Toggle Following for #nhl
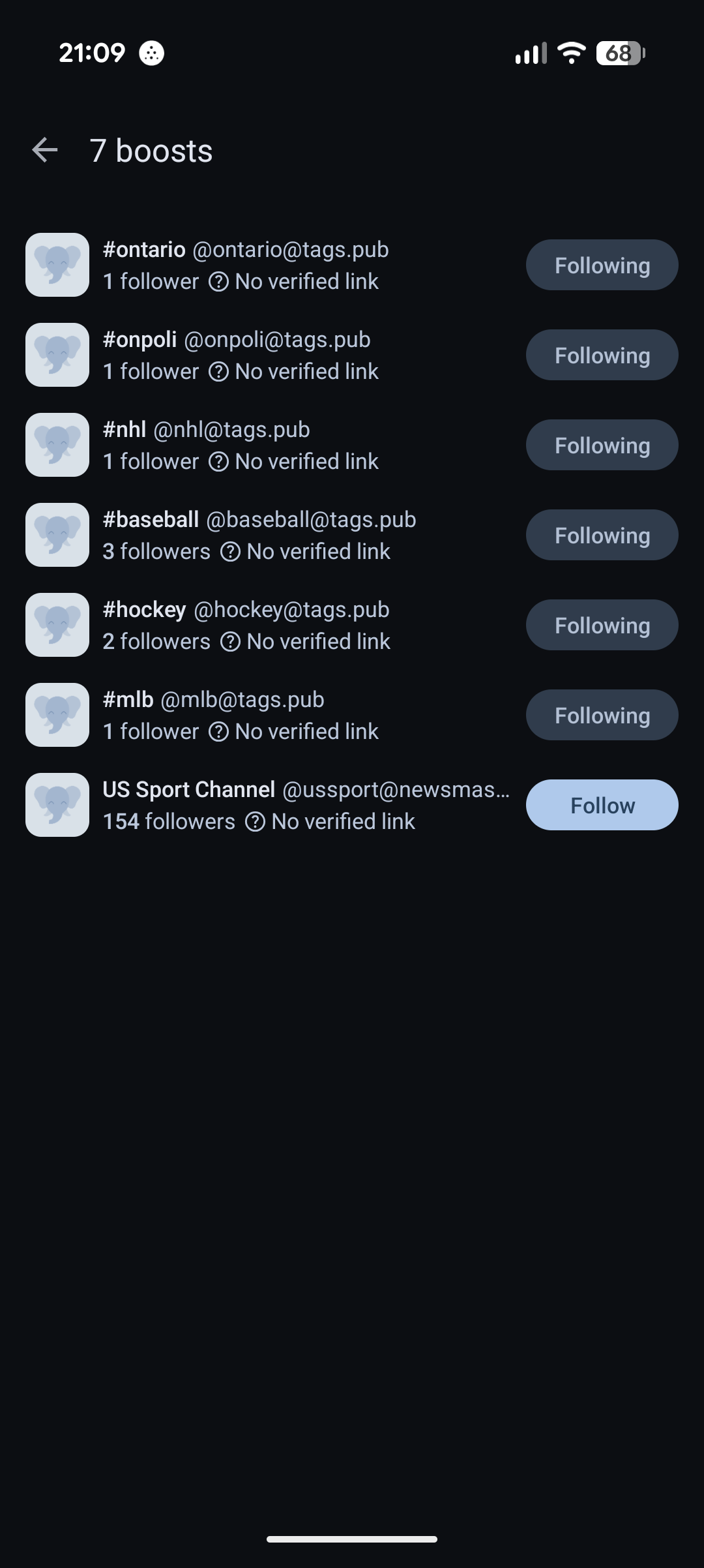Viewport: 704px width, 1568px height. [x=602, y=445]
